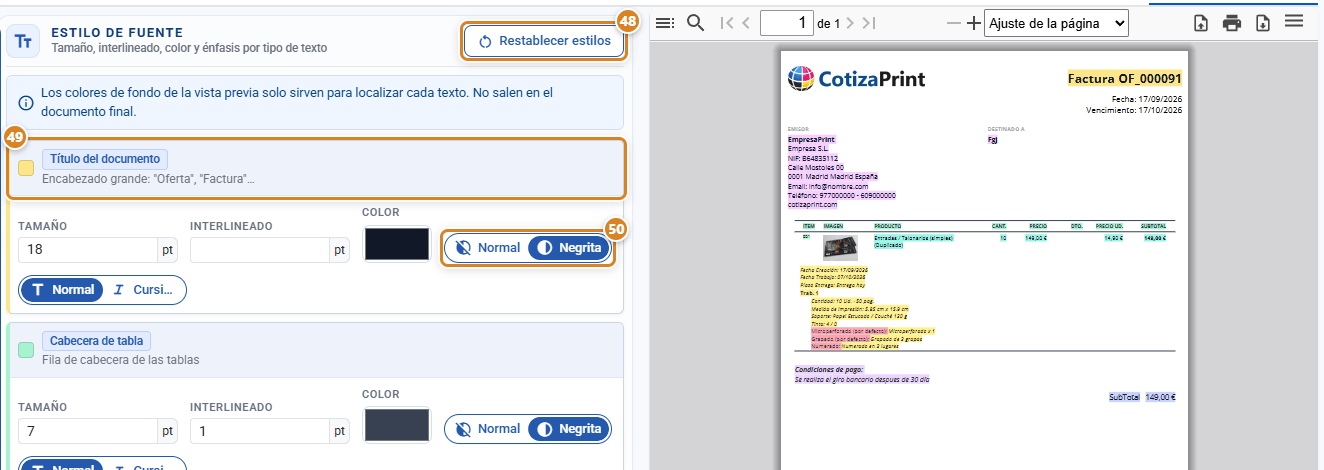This screenshot has width=1324, height=470.
Task: Click the yellow marker of Título del documento
Action: click(x=26, y=168)
